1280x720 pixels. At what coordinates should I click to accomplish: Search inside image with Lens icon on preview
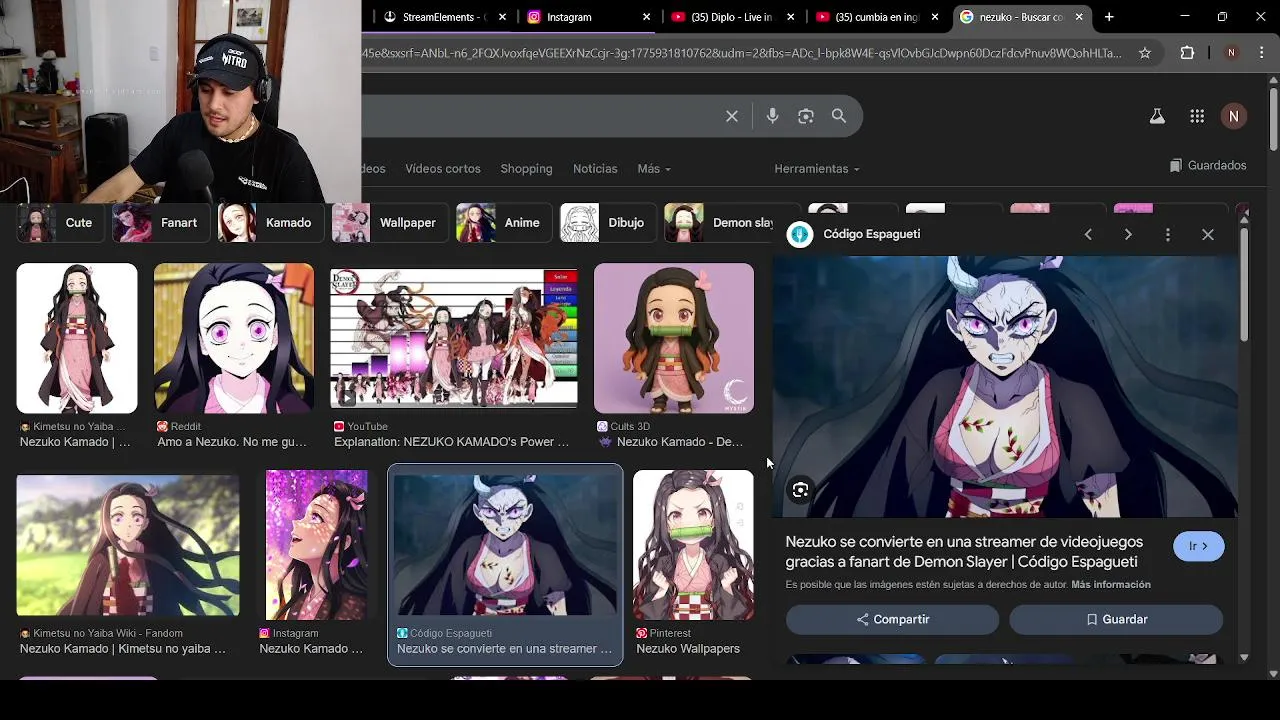click(800, 490)
